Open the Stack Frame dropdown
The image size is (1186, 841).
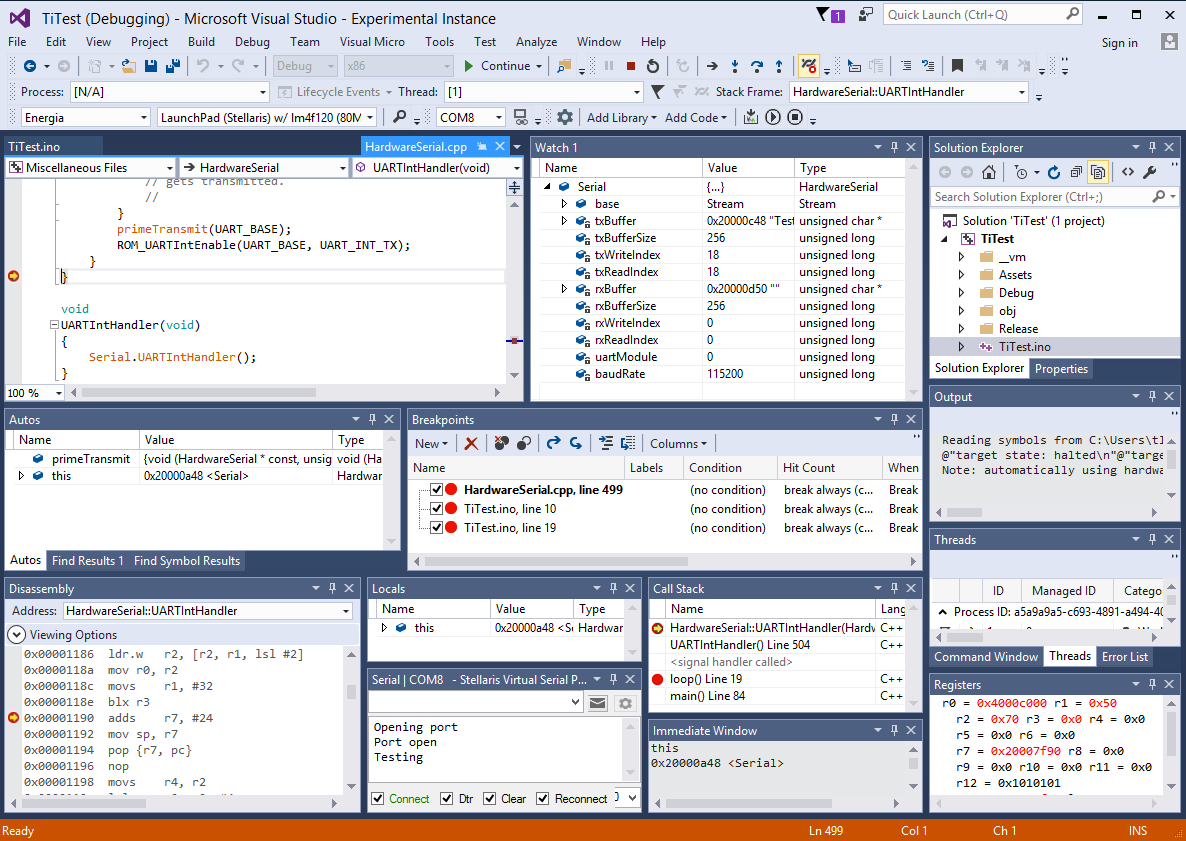[1022, 92]
